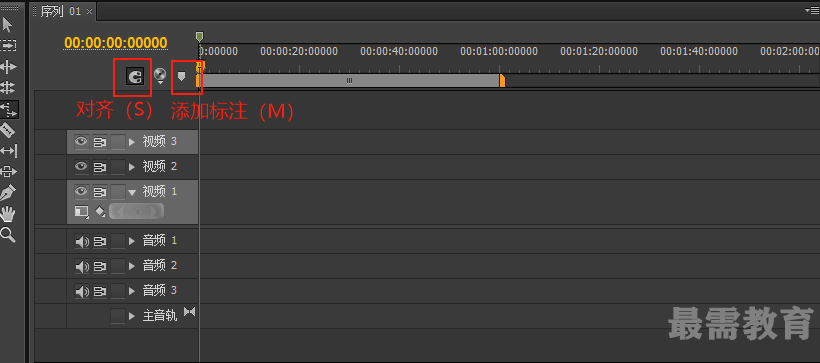Expand the 视频 3 track triangle
Image resolution: width=820 pixels, height=363 pixels.
point(132,142)
